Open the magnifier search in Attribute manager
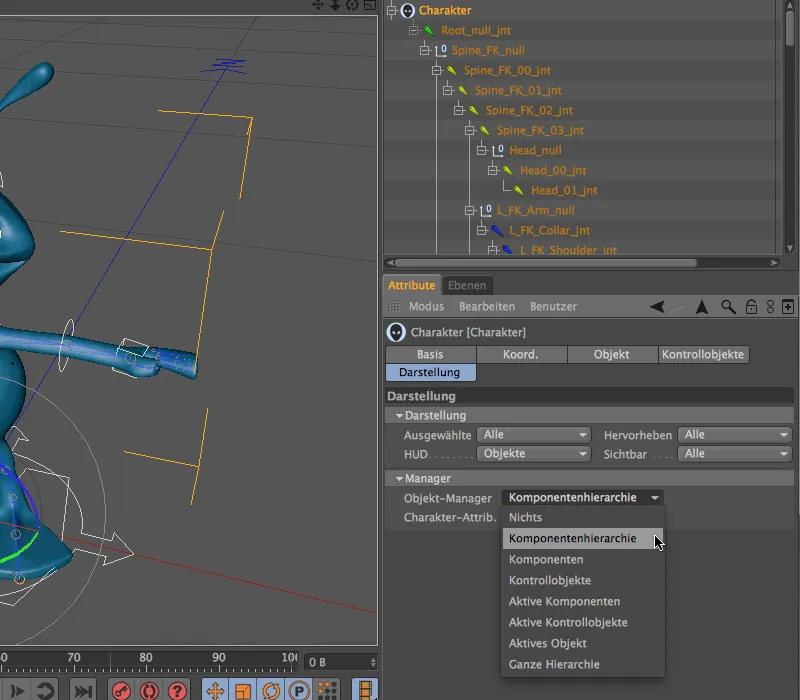 pos(728,307)
